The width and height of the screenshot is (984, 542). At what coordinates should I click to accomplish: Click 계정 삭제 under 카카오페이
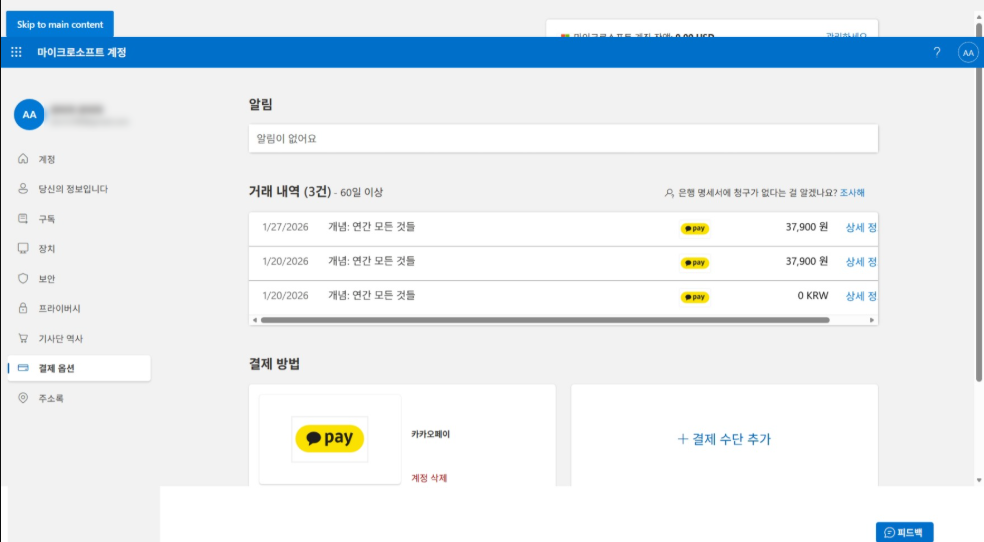point(429,478)
